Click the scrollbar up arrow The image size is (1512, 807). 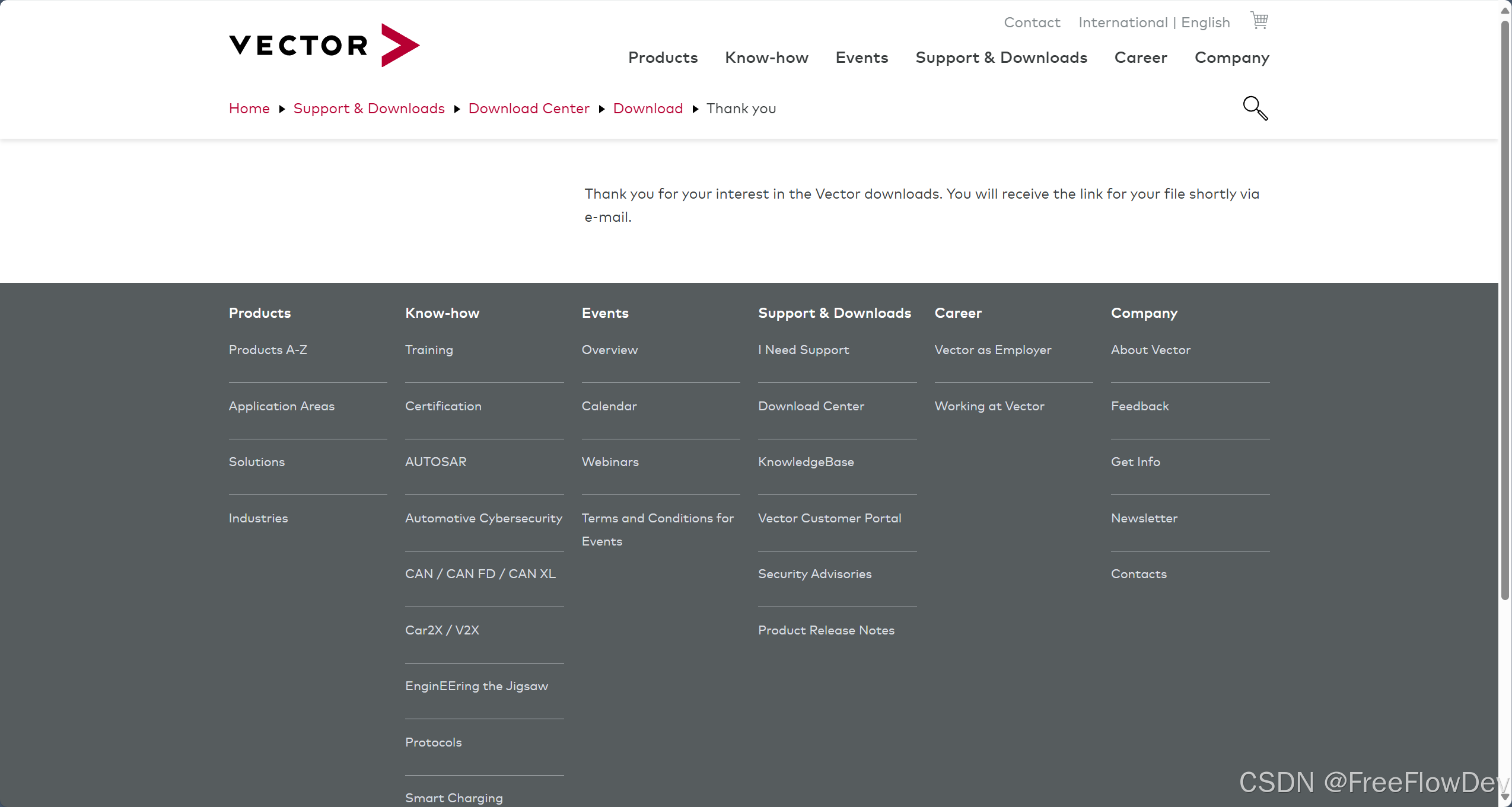[x=1505, y=11]
